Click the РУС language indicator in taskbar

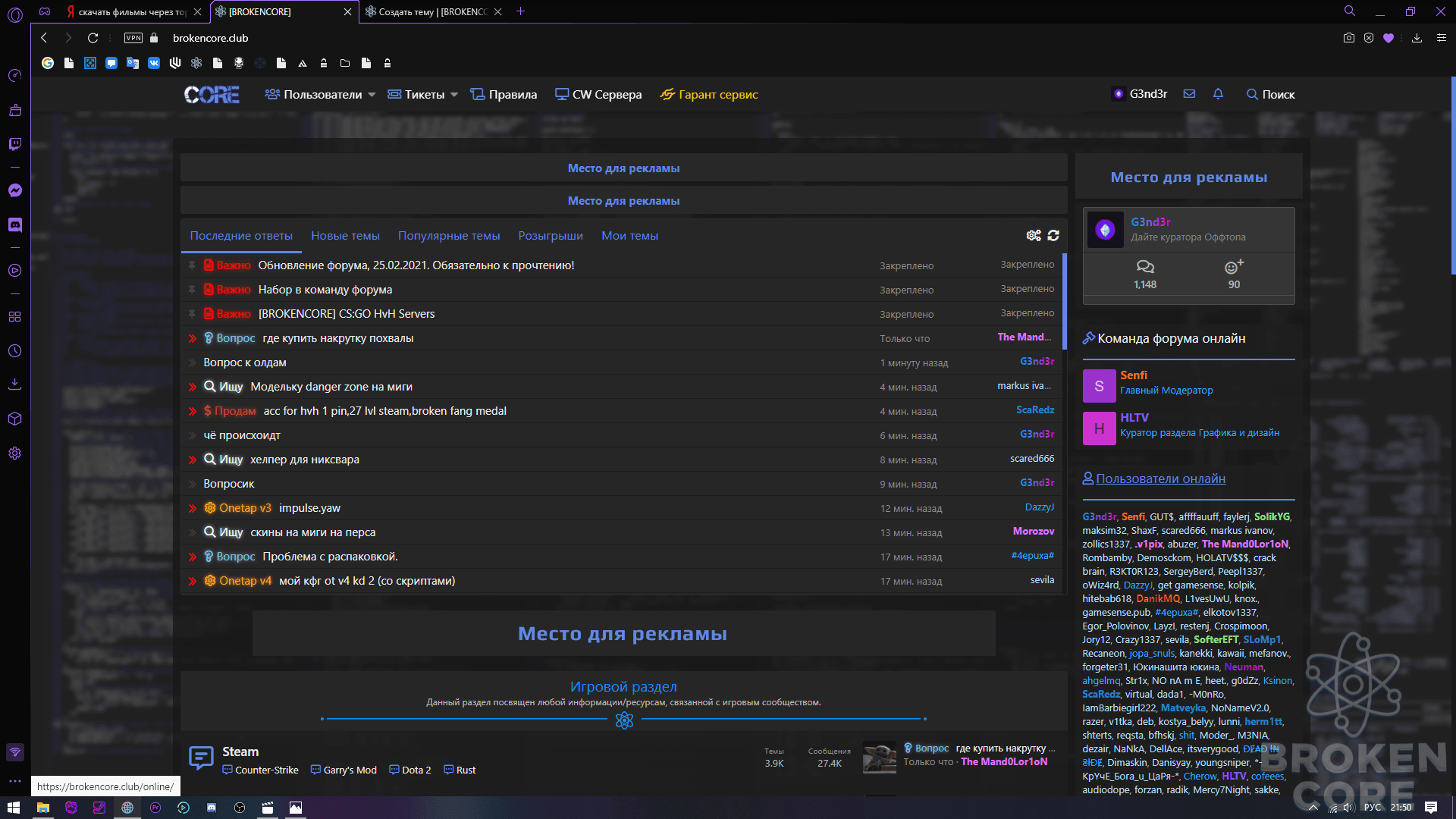[x=1373, y=808]
